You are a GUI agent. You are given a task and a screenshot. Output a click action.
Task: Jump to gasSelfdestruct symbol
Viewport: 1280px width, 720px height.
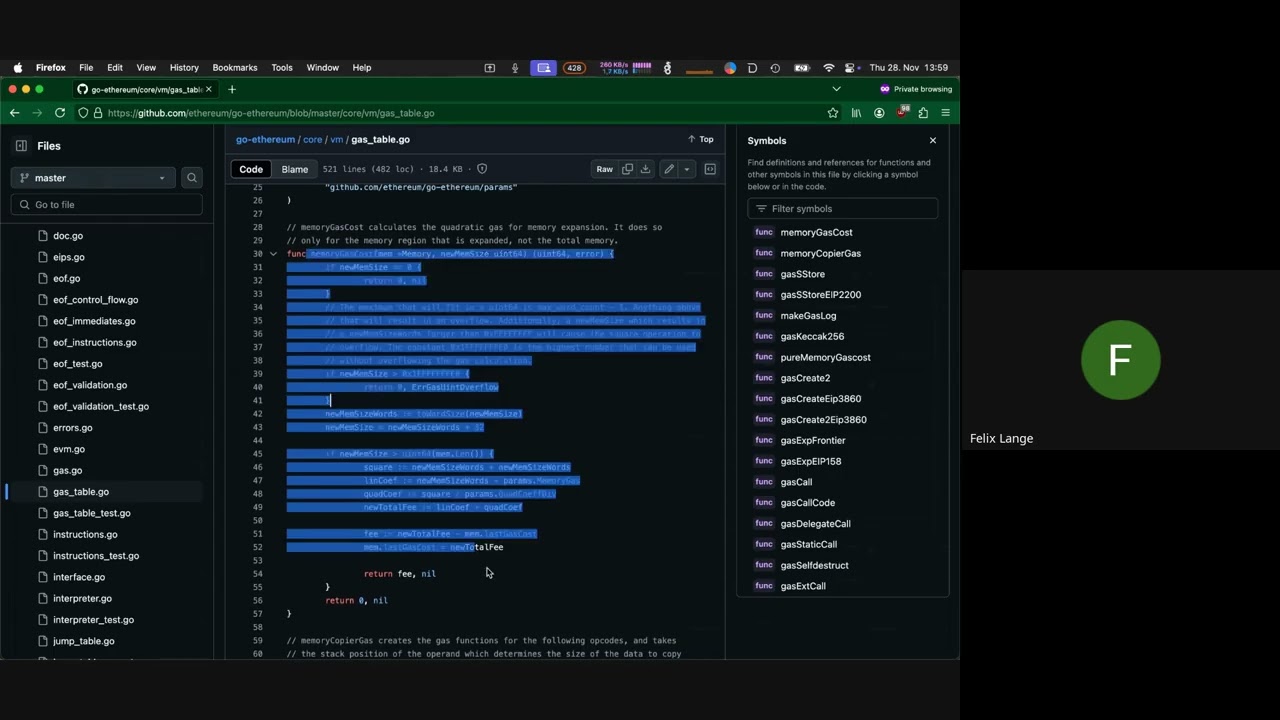815,565
